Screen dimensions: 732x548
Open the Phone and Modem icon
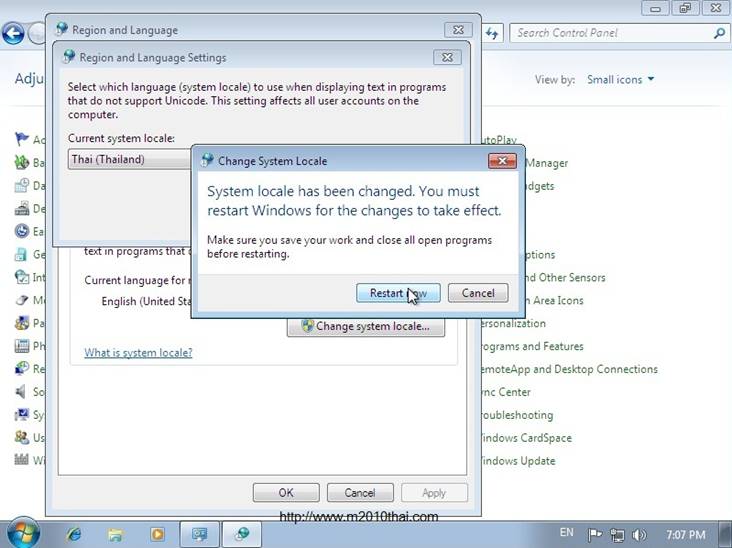(x=21, y=345)
